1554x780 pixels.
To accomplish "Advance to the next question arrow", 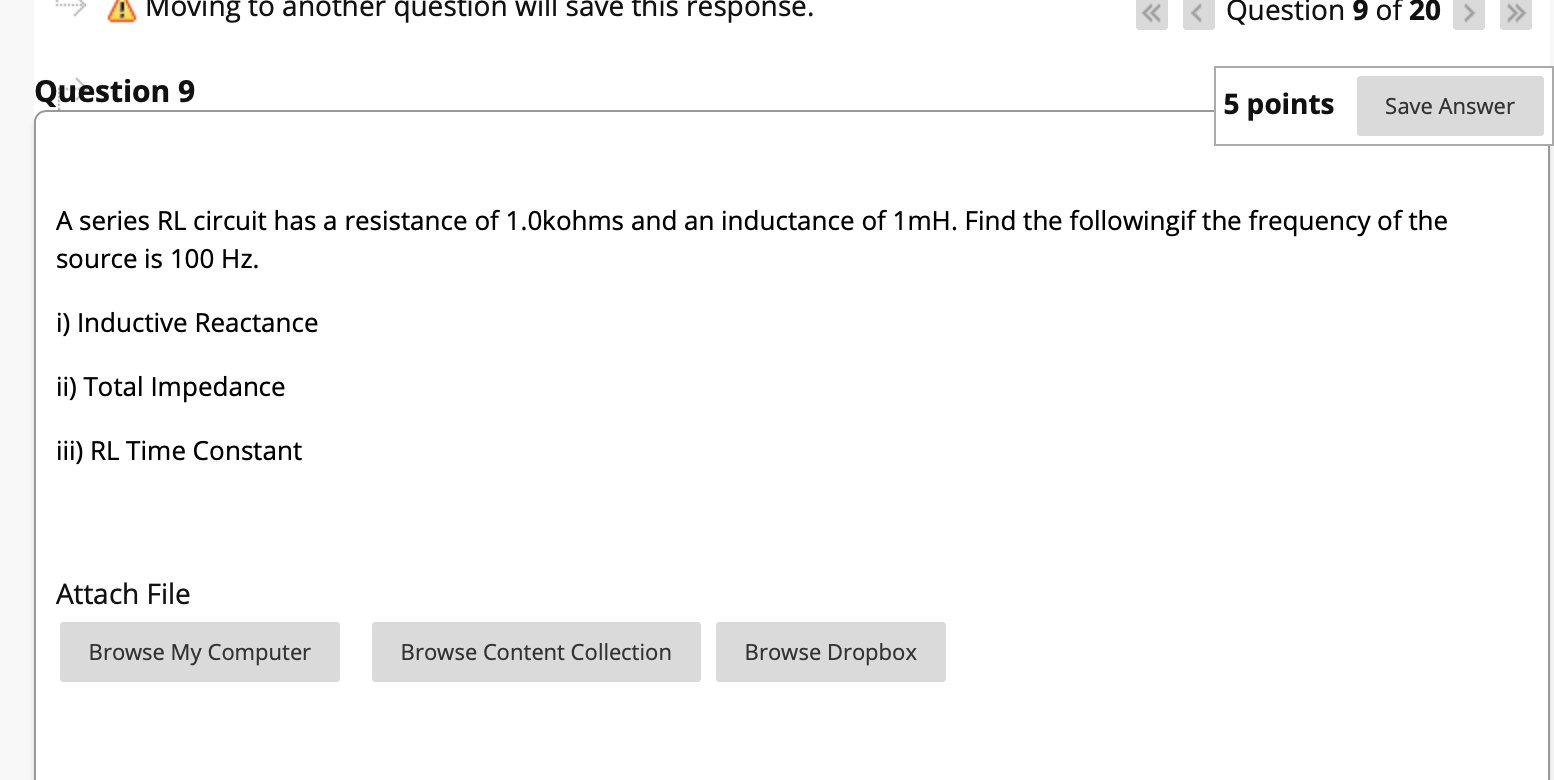I will point(1469,14).
